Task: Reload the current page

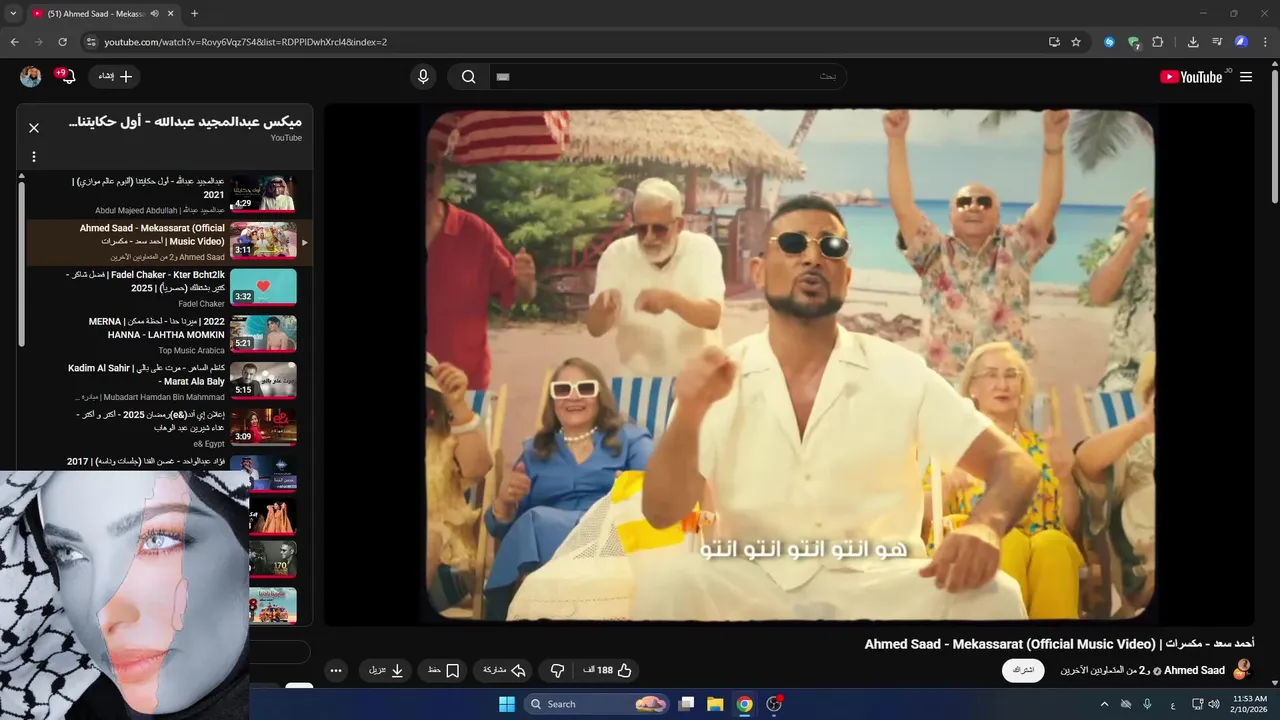Action: (62, 42)
